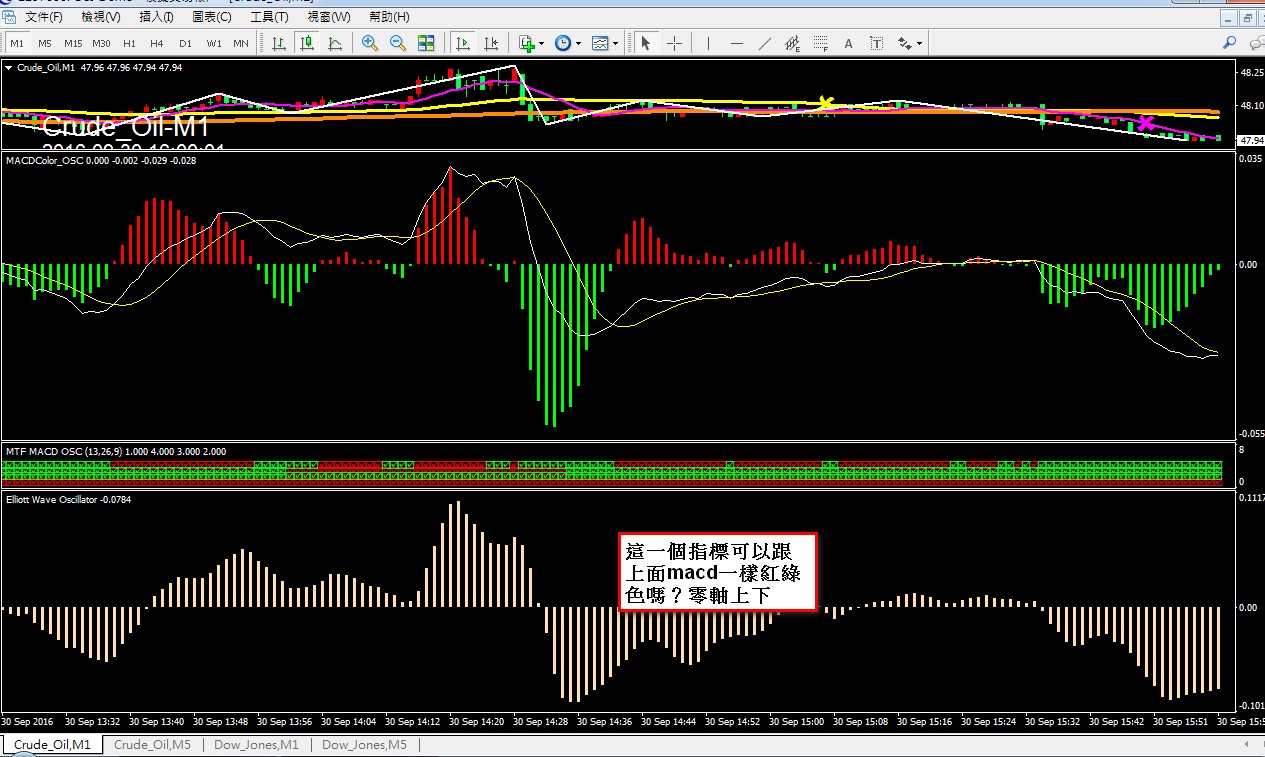
Task: Click the magenta X marker on price chart
Action: click(1146, 123)
